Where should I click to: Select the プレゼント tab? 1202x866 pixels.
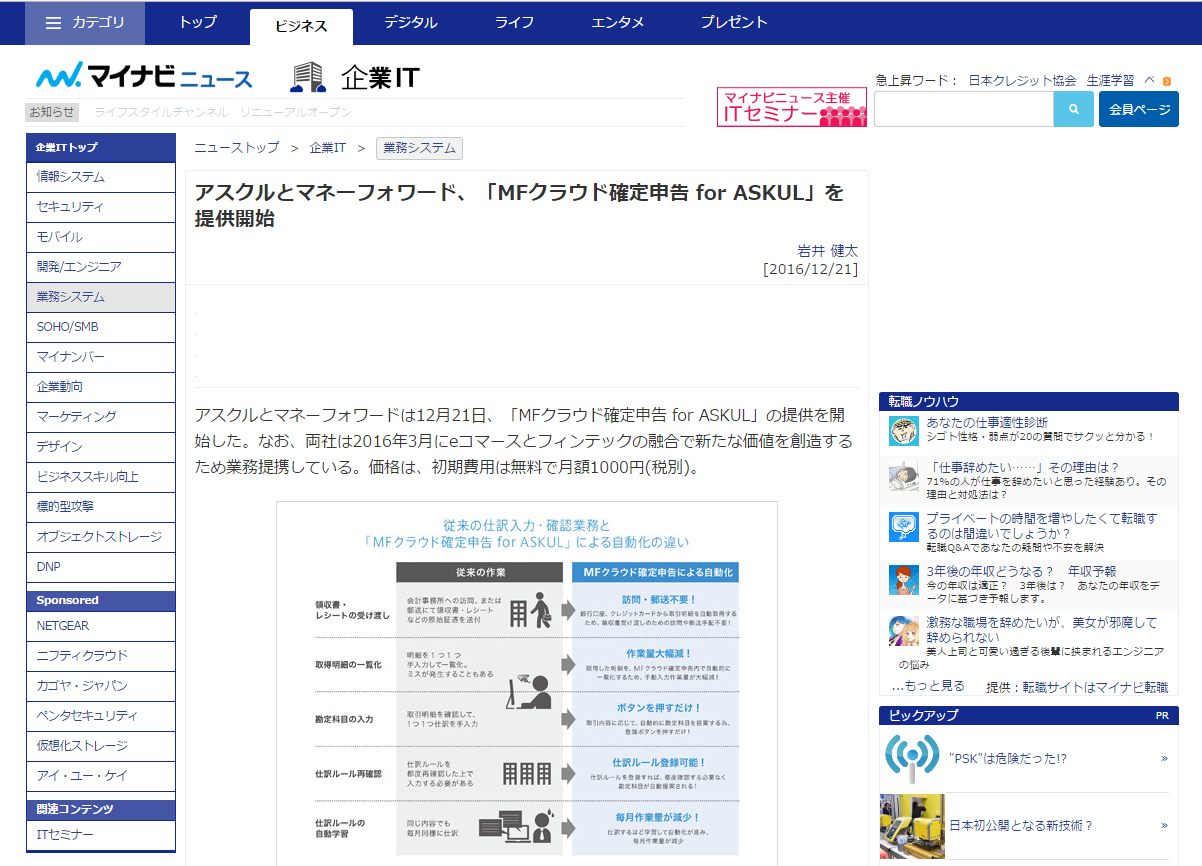[733, 23]
